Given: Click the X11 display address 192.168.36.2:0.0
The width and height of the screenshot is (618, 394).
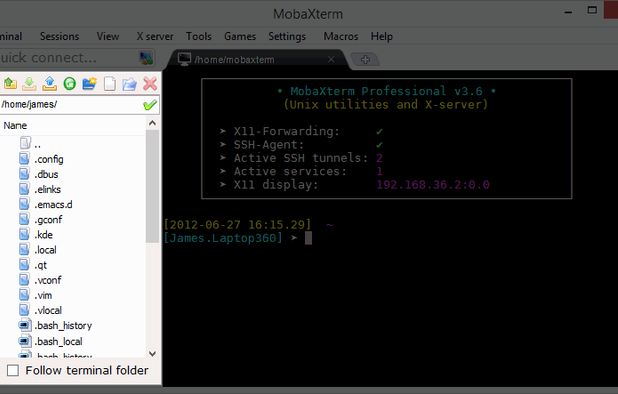Looking at the screenshot, I should coord(433,185).
